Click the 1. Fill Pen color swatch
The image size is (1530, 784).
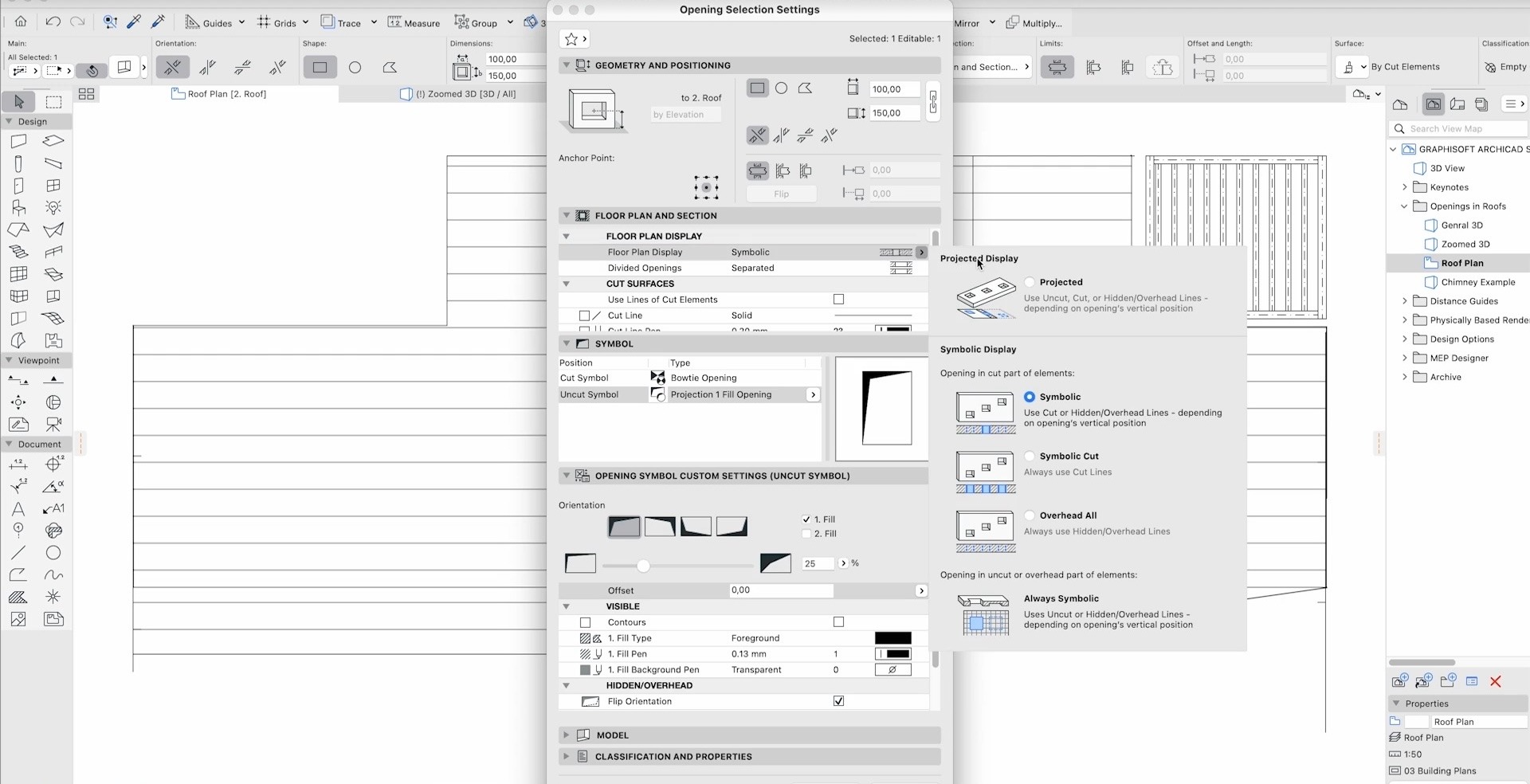(892, 654)
